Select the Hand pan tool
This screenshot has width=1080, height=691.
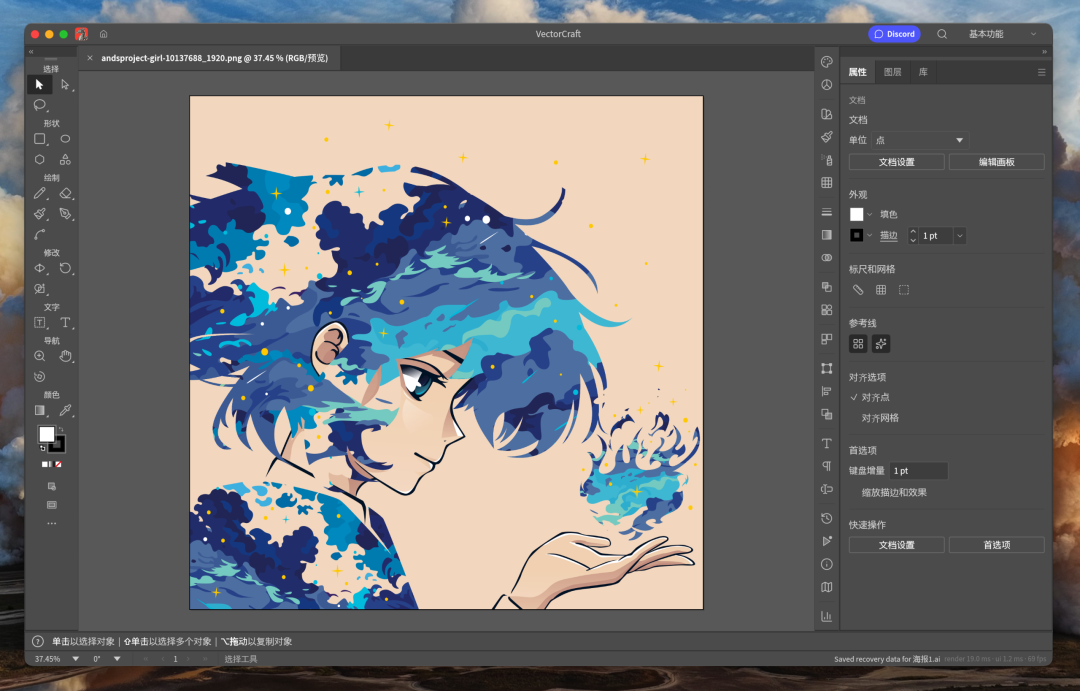coord(65,356)
